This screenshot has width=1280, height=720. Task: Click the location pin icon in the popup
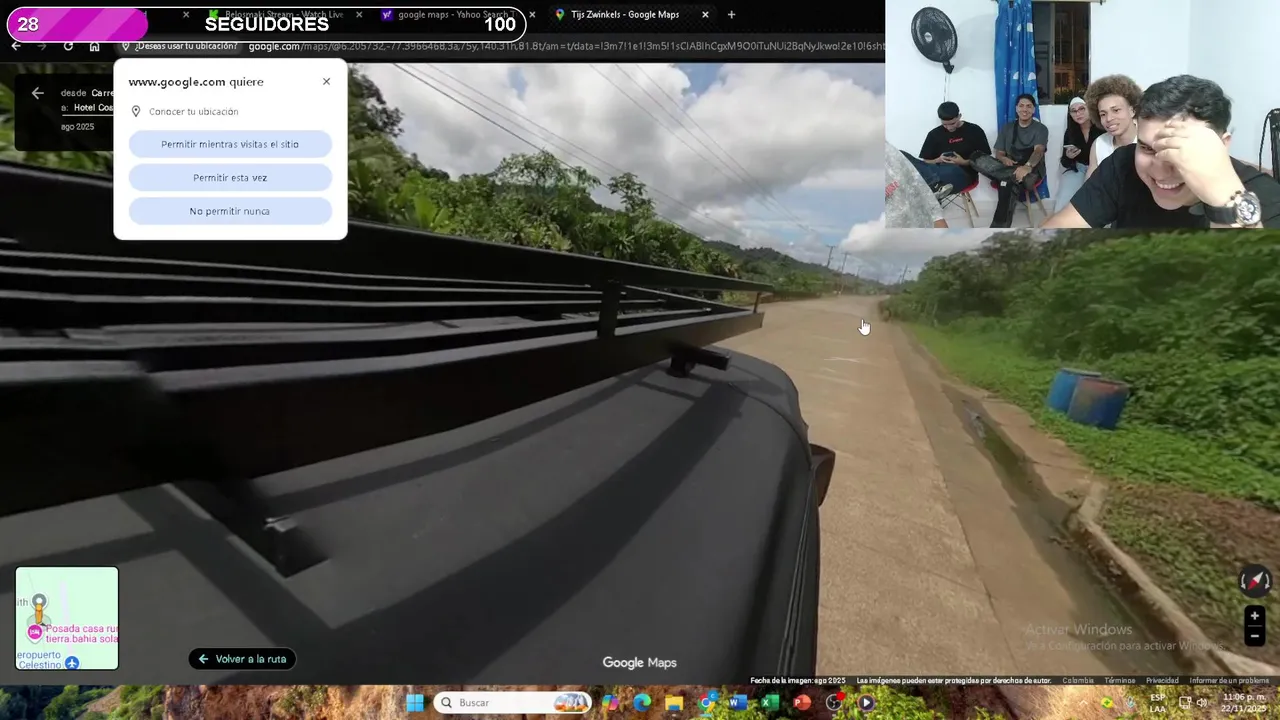click(136, 112)
